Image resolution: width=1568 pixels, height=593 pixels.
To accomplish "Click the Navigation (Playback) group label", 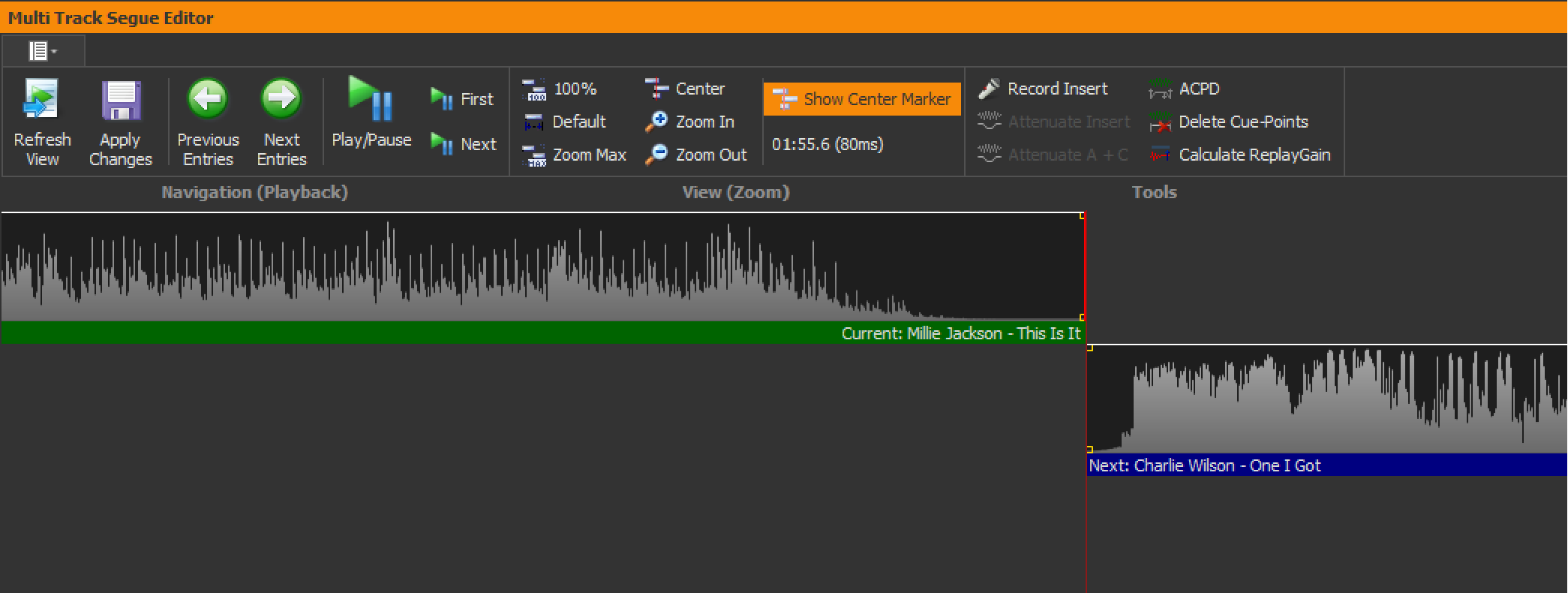I will point(255,192).
